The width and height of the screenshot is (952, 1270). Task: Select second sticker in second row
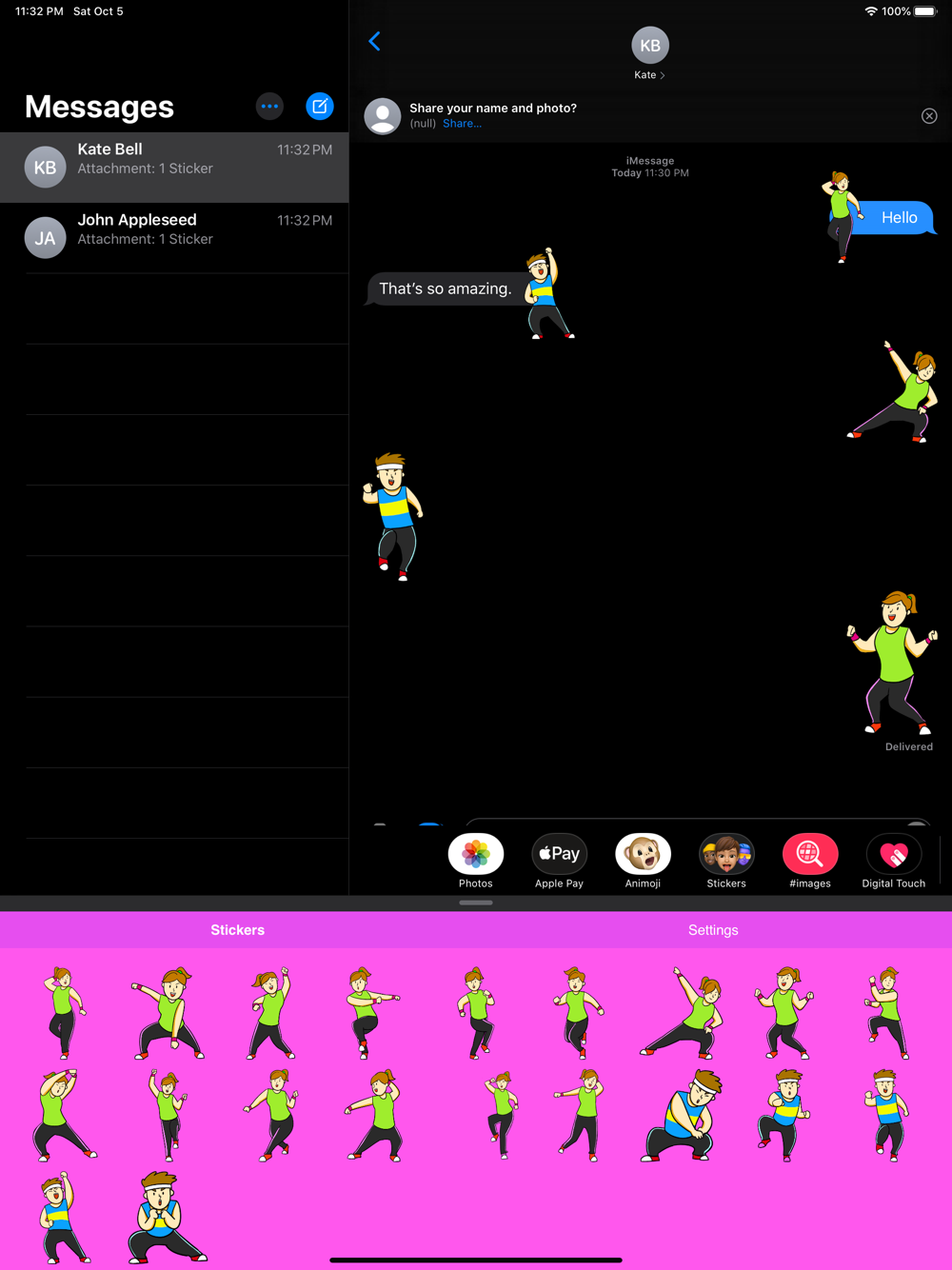pyautogui.click(x=168, y=1115)
